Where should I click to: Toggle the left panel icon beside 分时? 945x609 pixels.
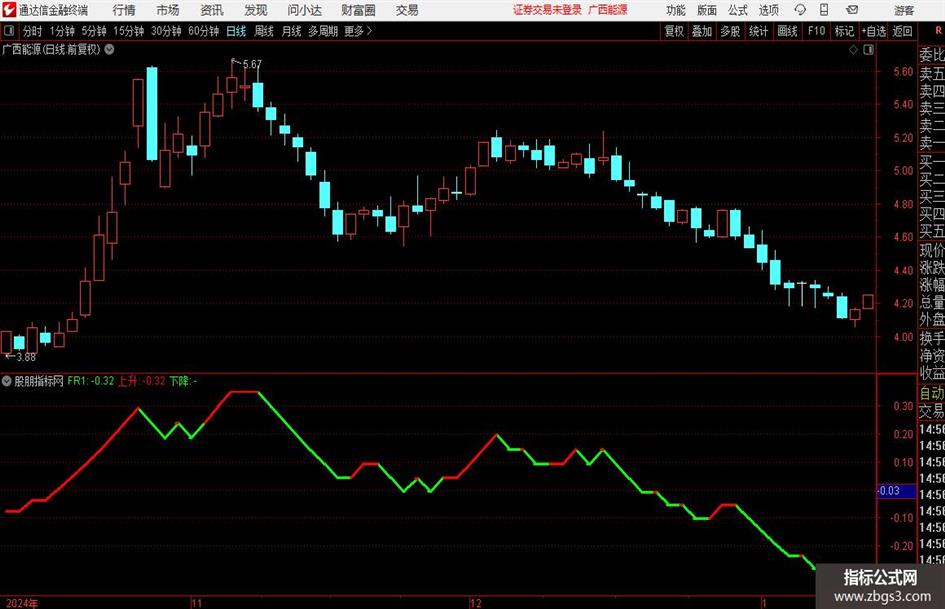coord(8,31)
